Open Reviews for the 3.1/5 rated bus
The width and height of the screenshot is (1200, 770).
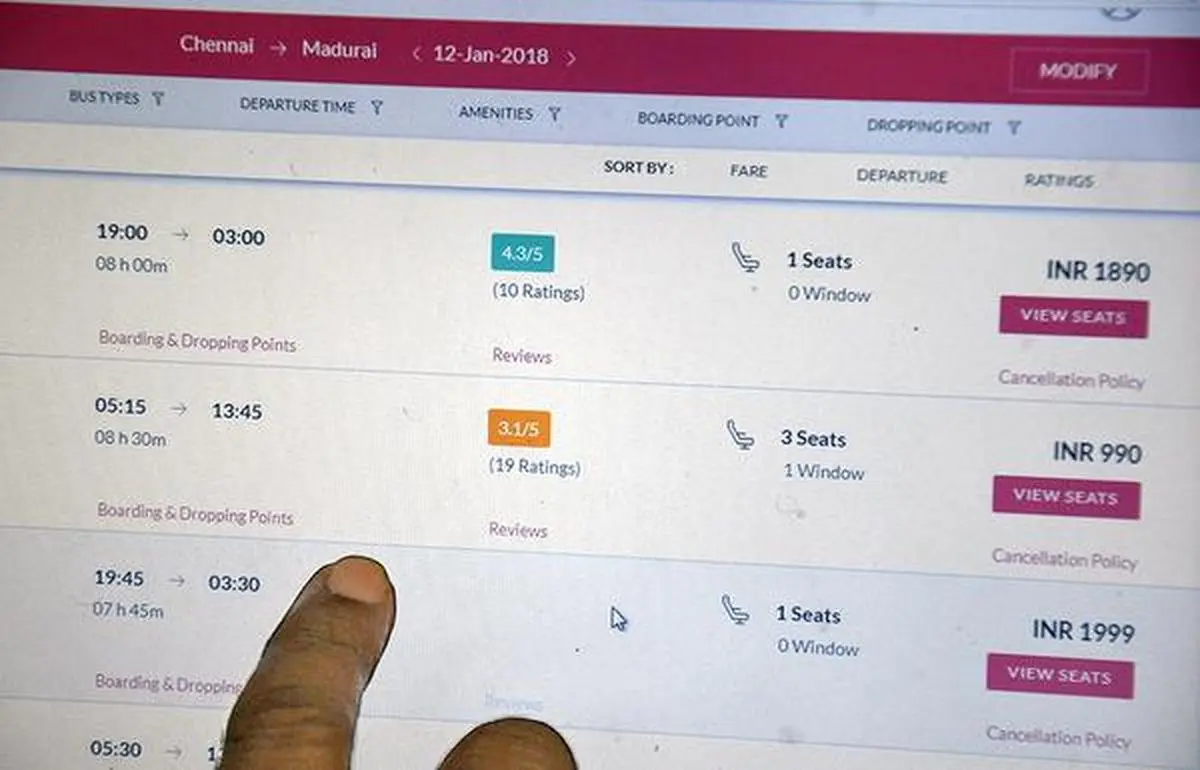coord(518,530)
